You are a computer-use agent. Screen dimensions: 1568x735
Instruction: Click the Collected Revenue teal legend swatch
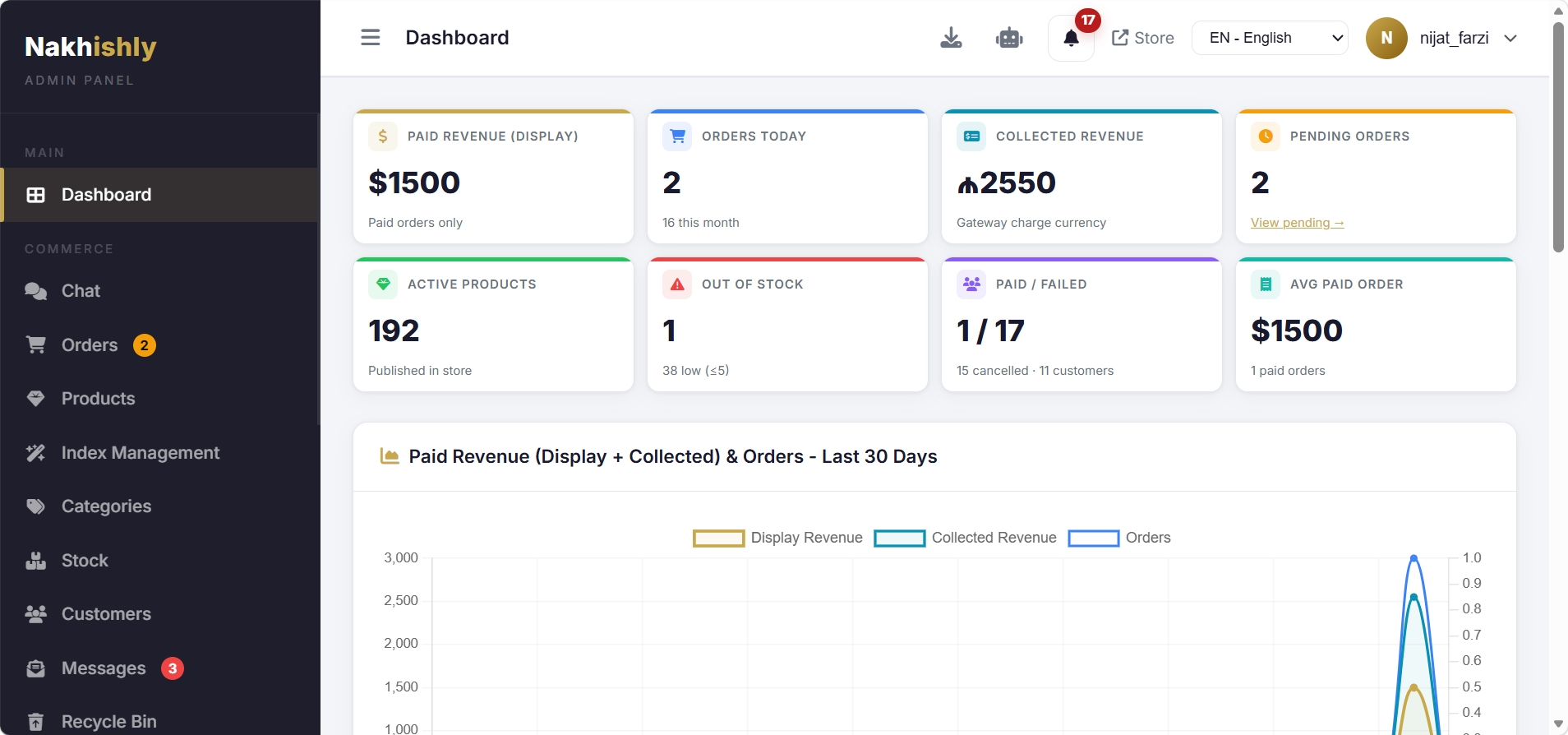click(x=900, y=539)
